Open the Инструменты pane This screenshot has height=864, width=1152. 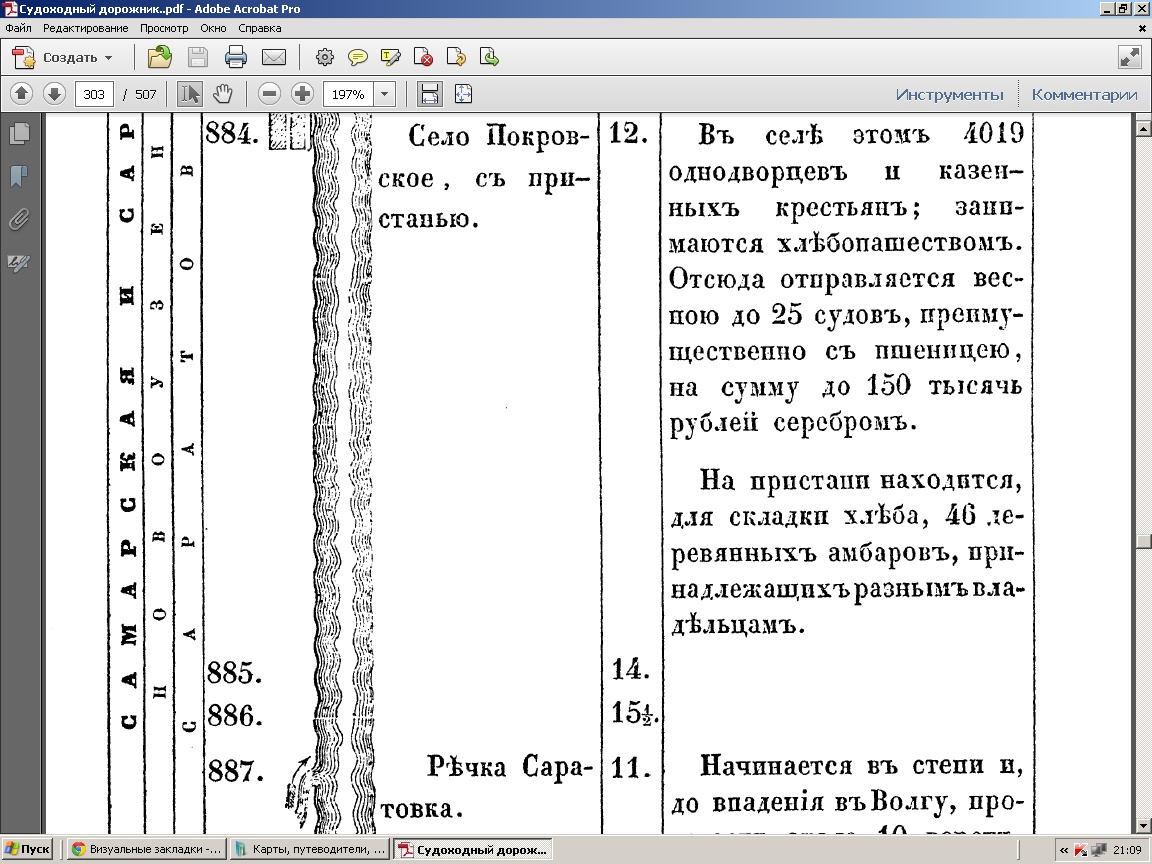949,94
